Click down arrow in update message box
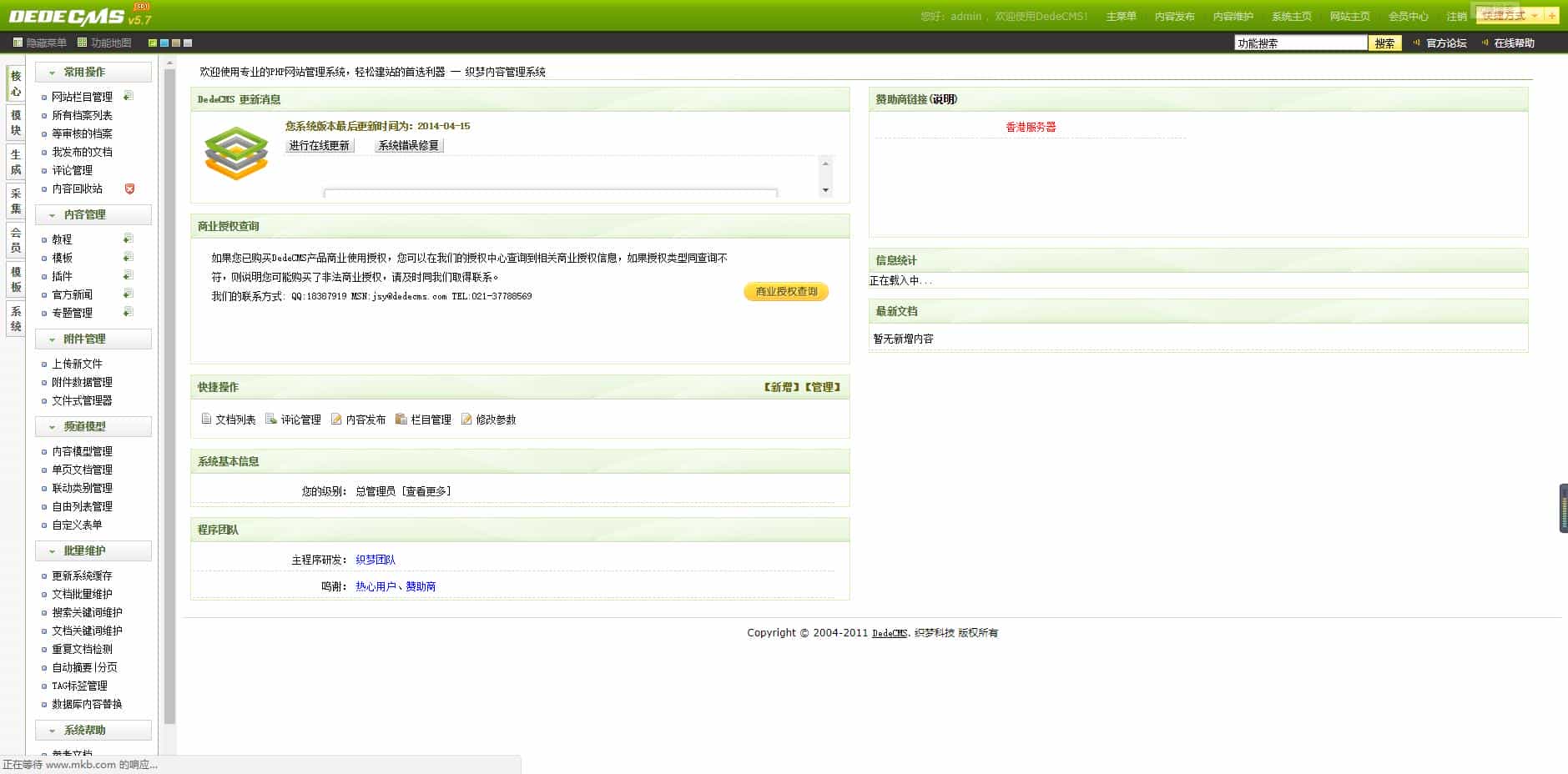The height and width of the screenshot is (774, 1568). 825,190
